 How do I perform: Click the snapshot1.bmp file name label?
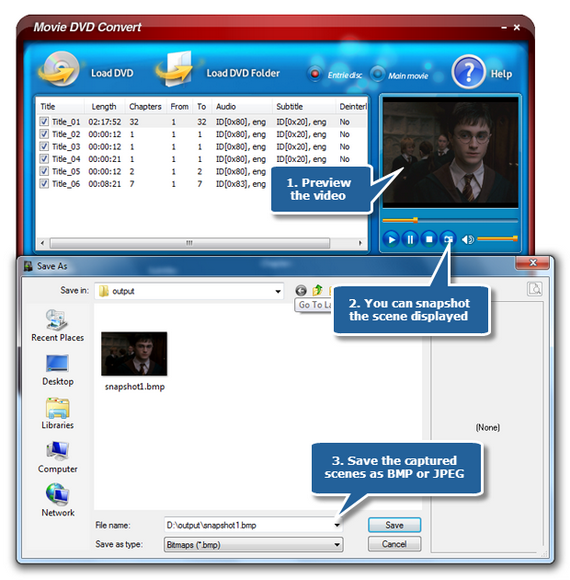point(135,387)
